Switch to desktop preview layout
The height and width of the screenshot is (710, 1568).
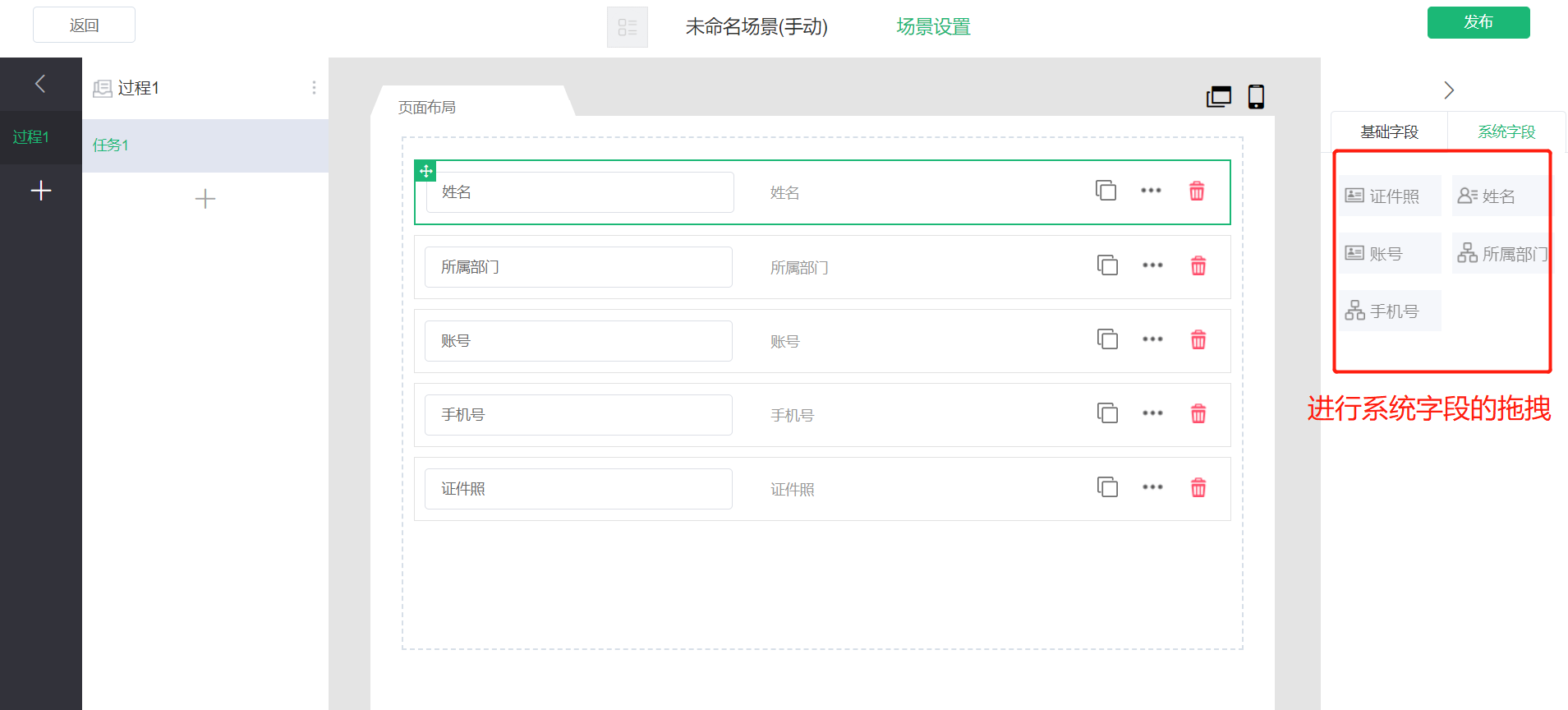click(x=1219, y=97)
